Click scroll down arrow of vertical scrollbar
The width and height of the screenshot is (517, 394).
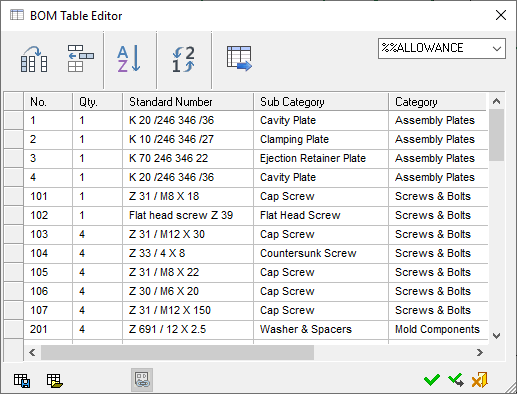[496, 336]
